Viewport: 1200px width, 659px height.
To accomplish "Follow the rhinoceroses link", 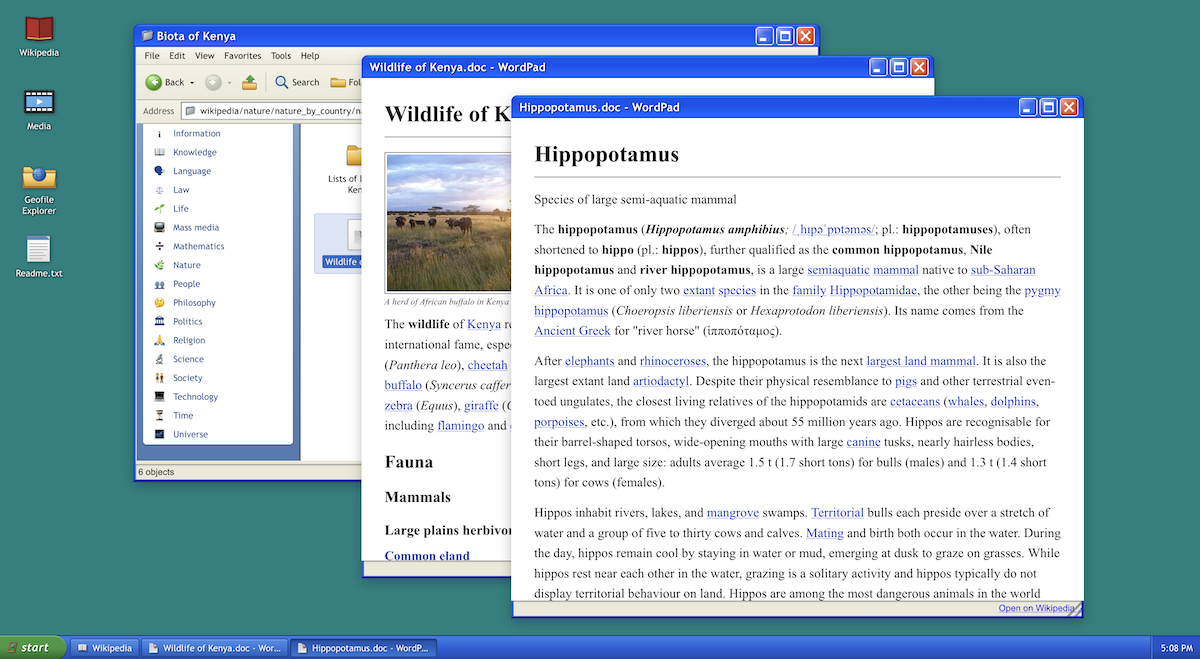I will (672, 361).
